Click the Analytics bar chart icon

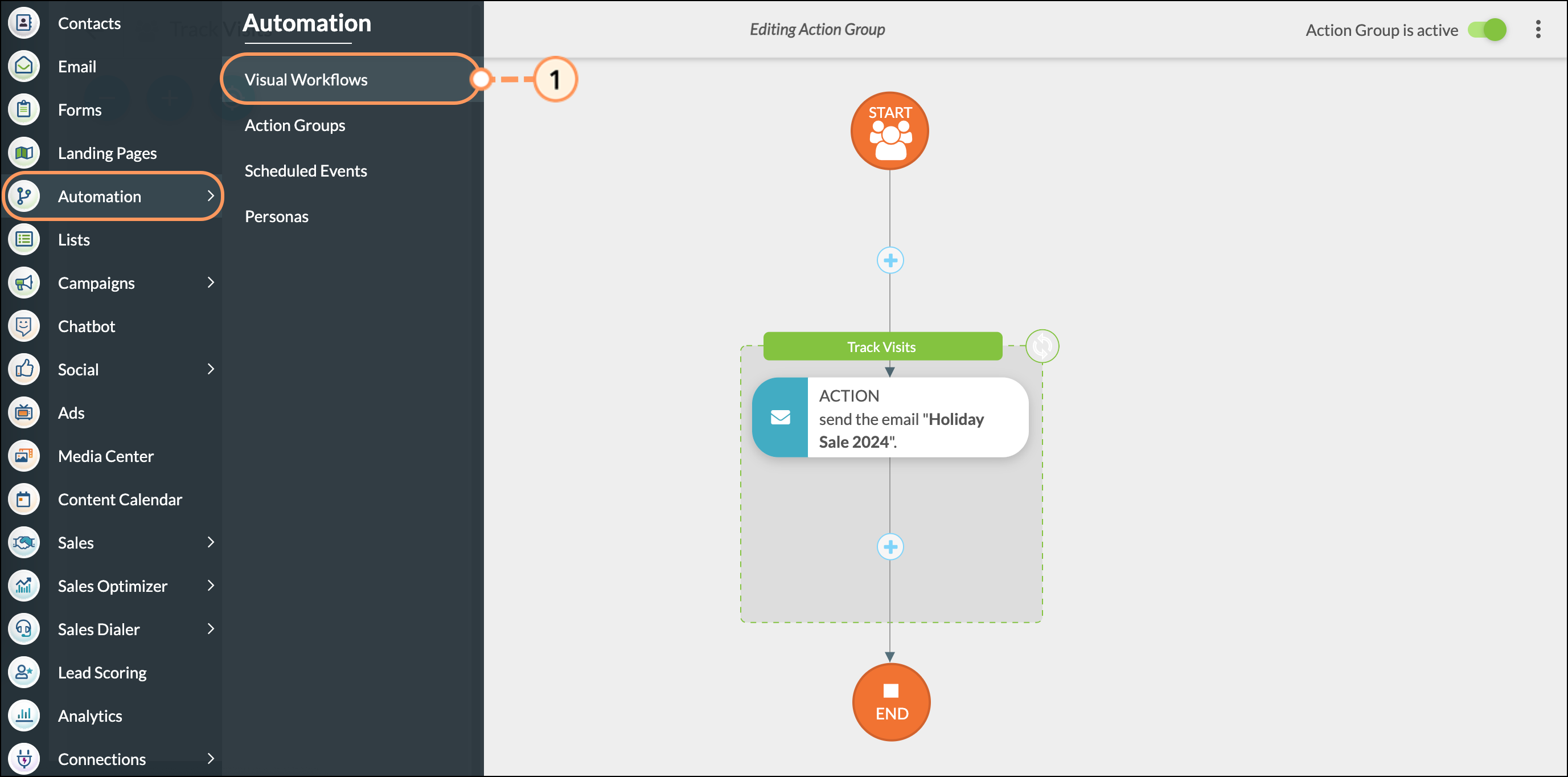24,715
